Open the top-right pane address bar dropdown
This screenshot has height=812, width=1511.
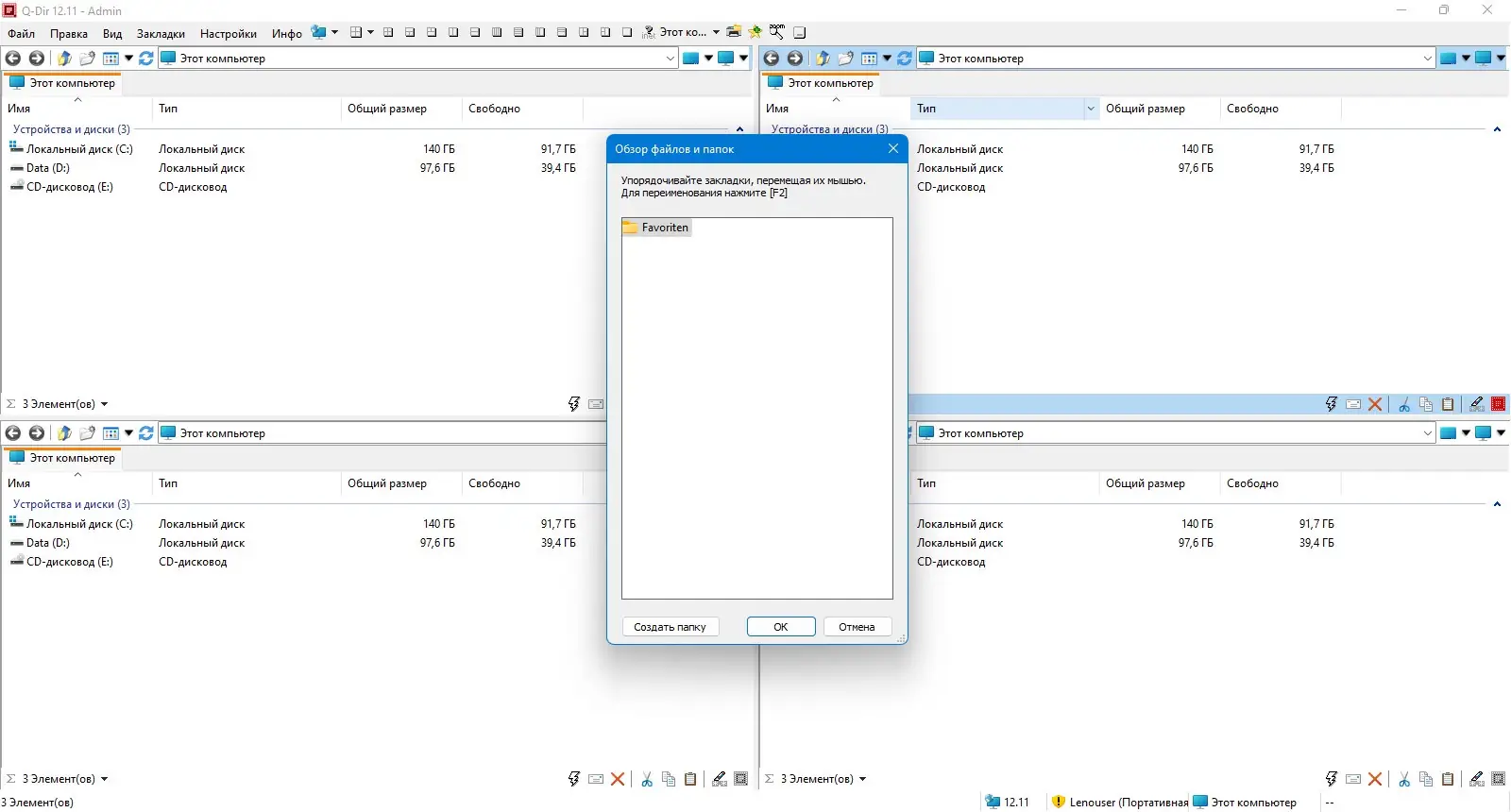point(1428,59)
